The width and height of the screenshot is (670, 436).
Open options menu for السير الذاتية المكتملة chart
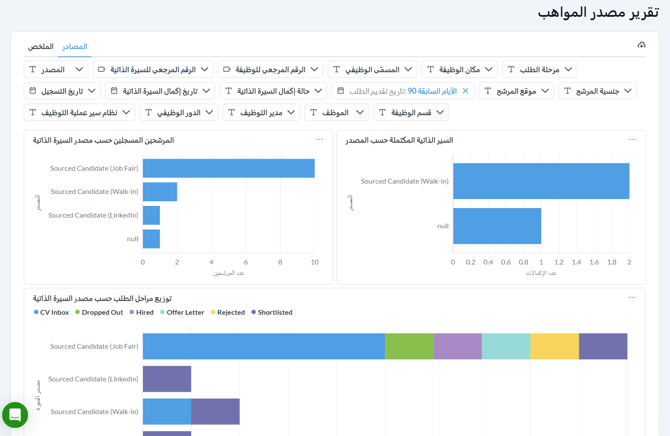click(632, 140)
